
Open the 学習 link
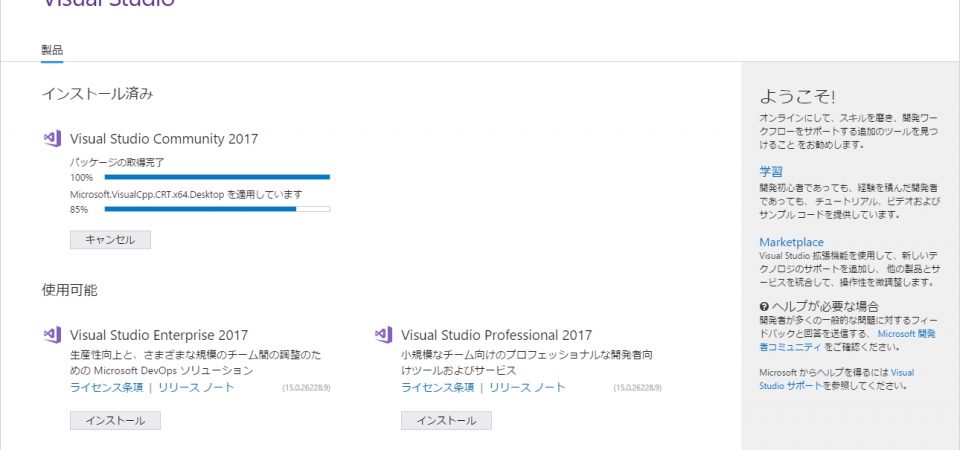tap(771, 171)
